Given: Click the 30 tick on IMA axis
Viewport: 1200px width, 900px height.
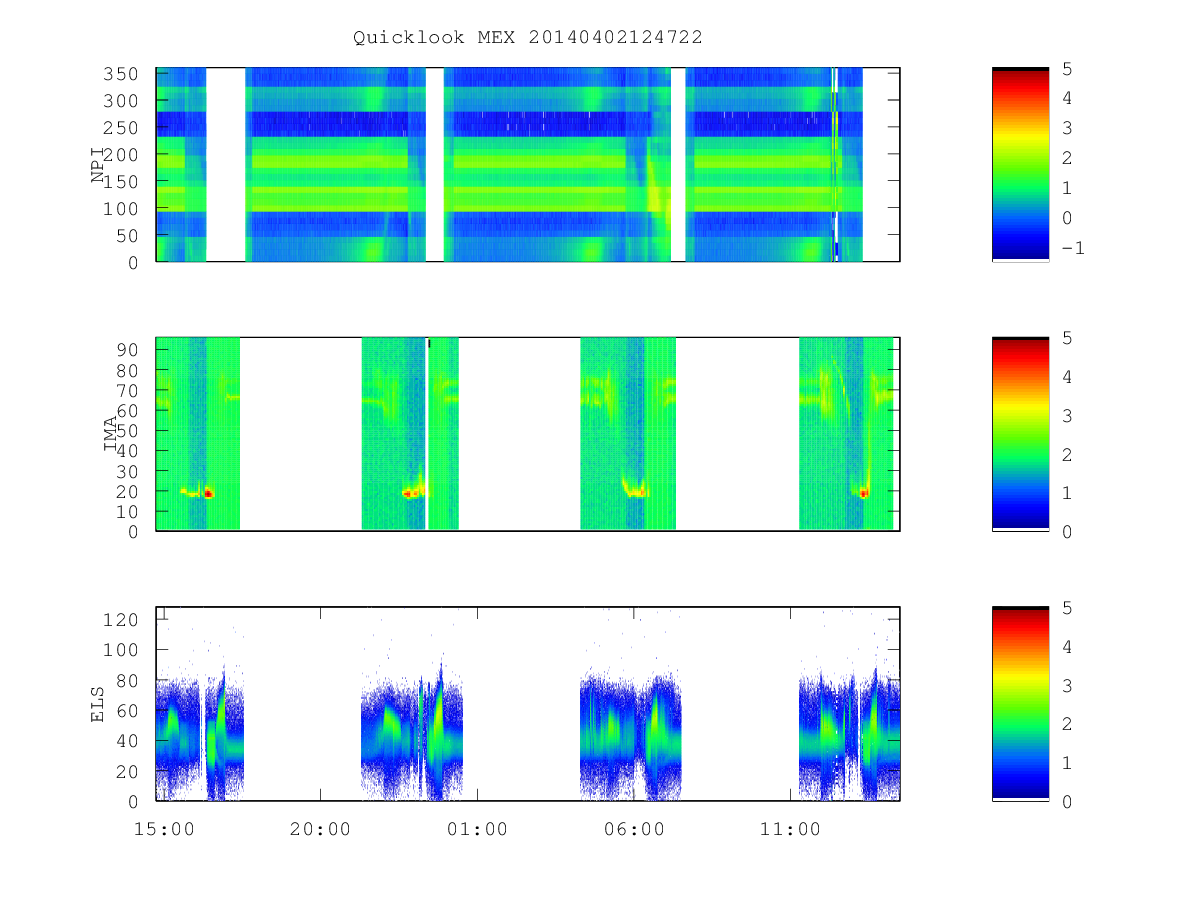Looking at the screenshot, I should pos(129,471).
